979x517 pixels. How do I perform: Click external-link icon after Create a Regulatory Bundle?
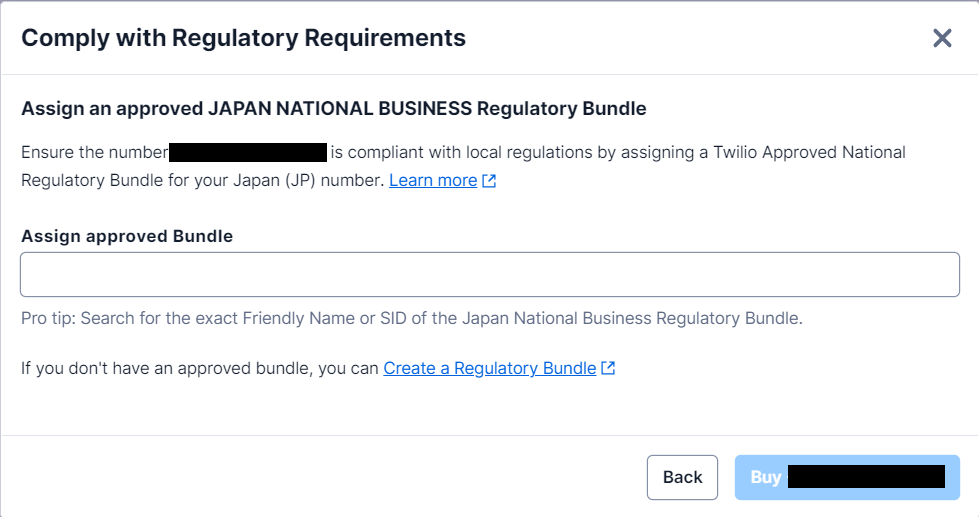tap(608, 368)
